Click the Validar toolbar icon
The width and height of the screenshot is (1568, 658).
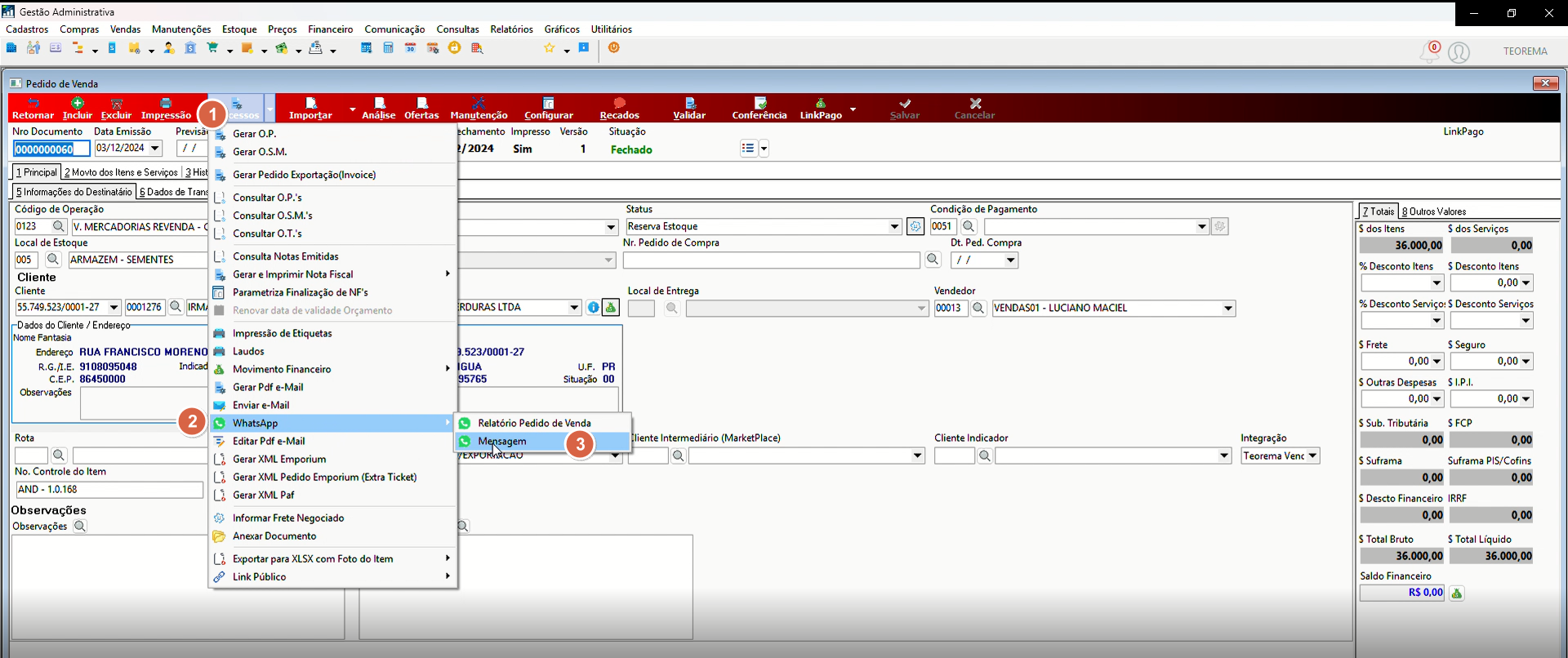click(x=689, y=108)
